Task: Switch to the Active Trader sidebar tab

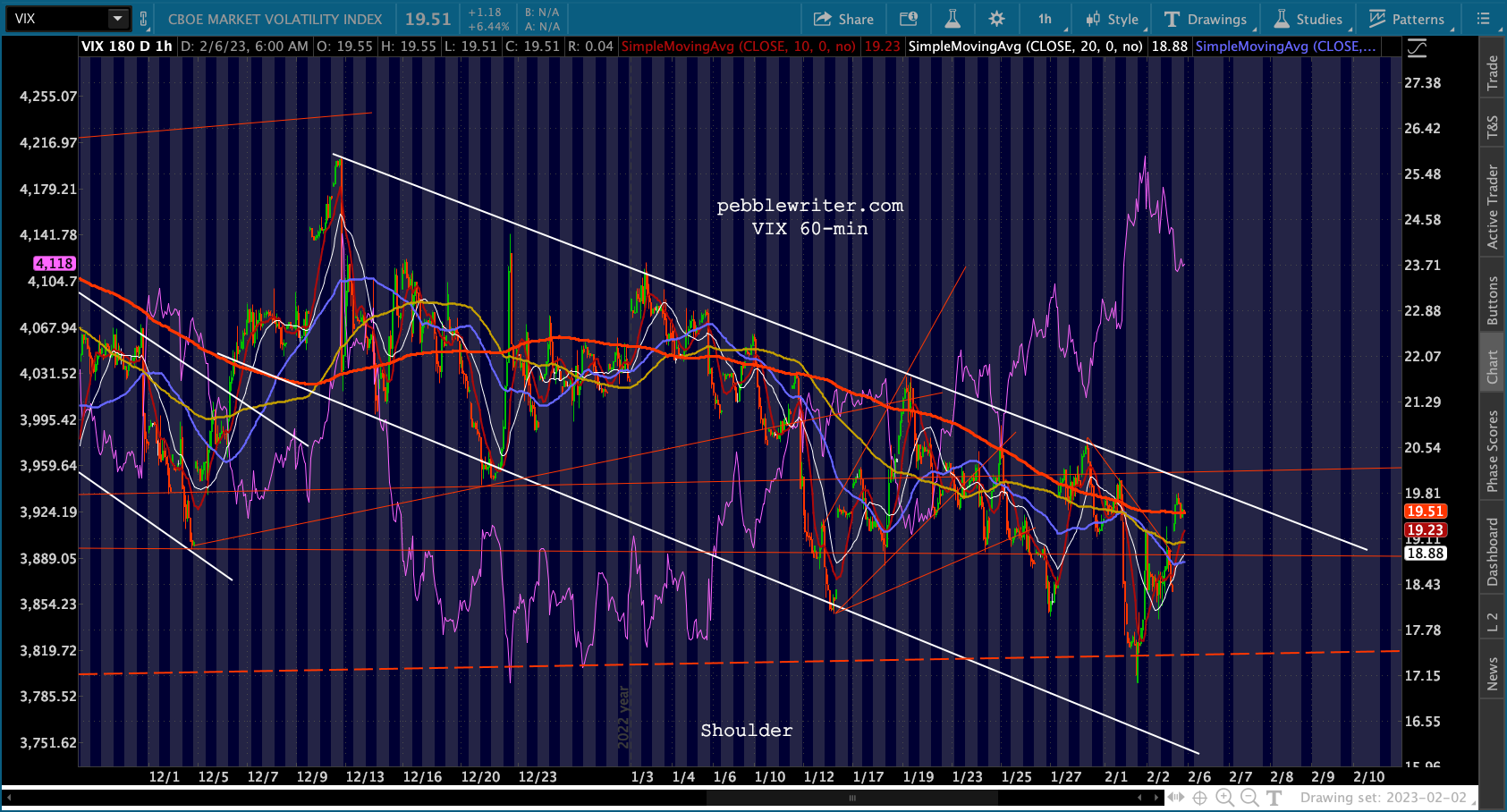Action: click(x=1492, y=207)
